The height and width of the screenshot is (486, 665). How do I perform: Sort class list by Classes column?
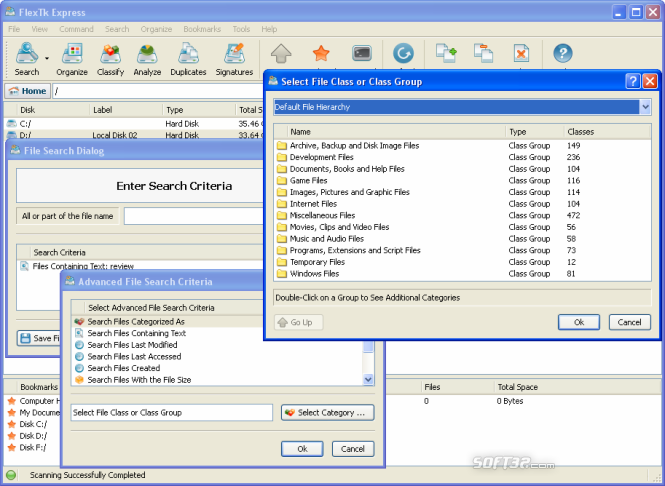point(607,132)
